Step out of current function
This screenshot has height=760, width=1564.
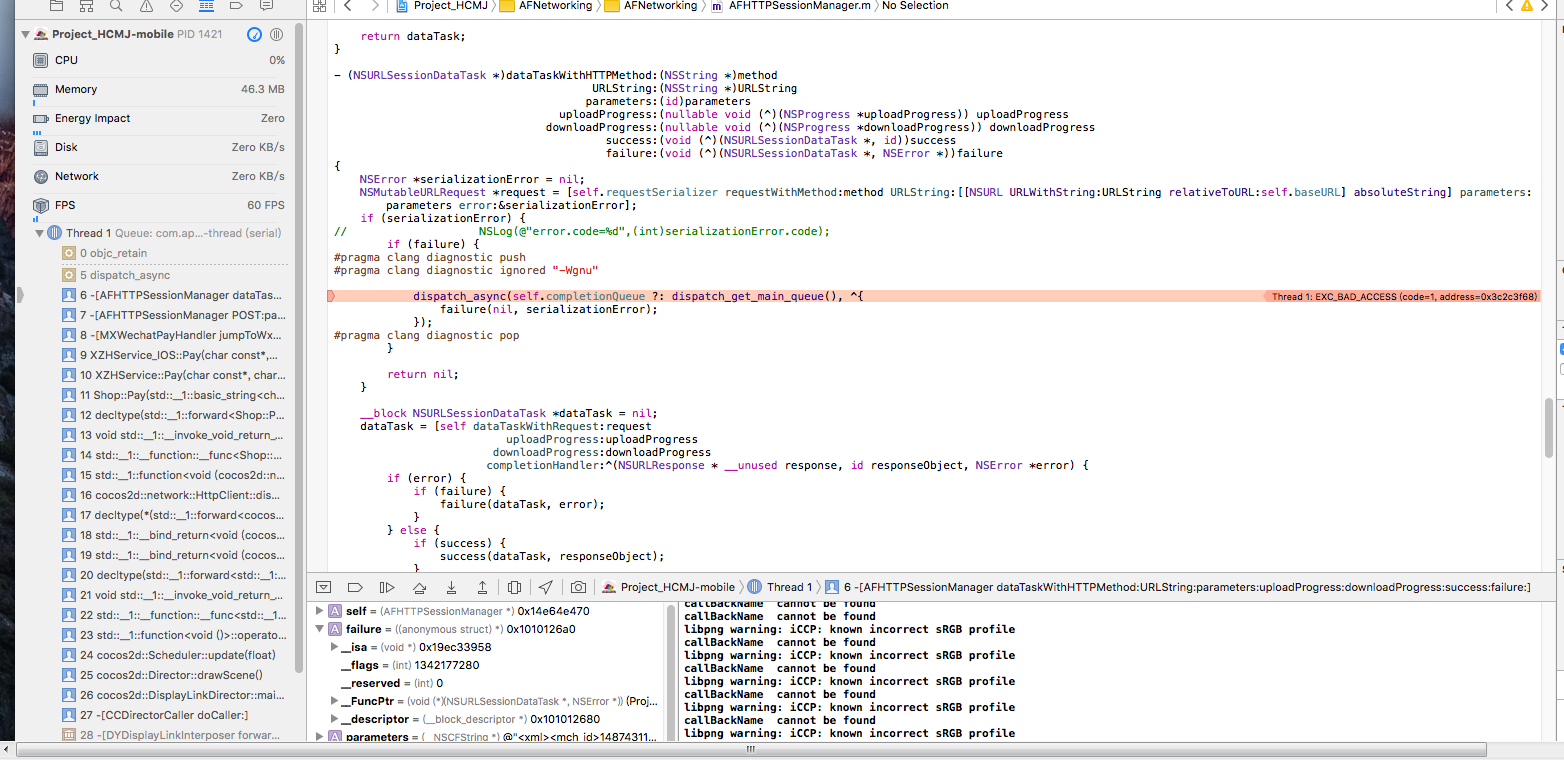[x=482, y=587]
